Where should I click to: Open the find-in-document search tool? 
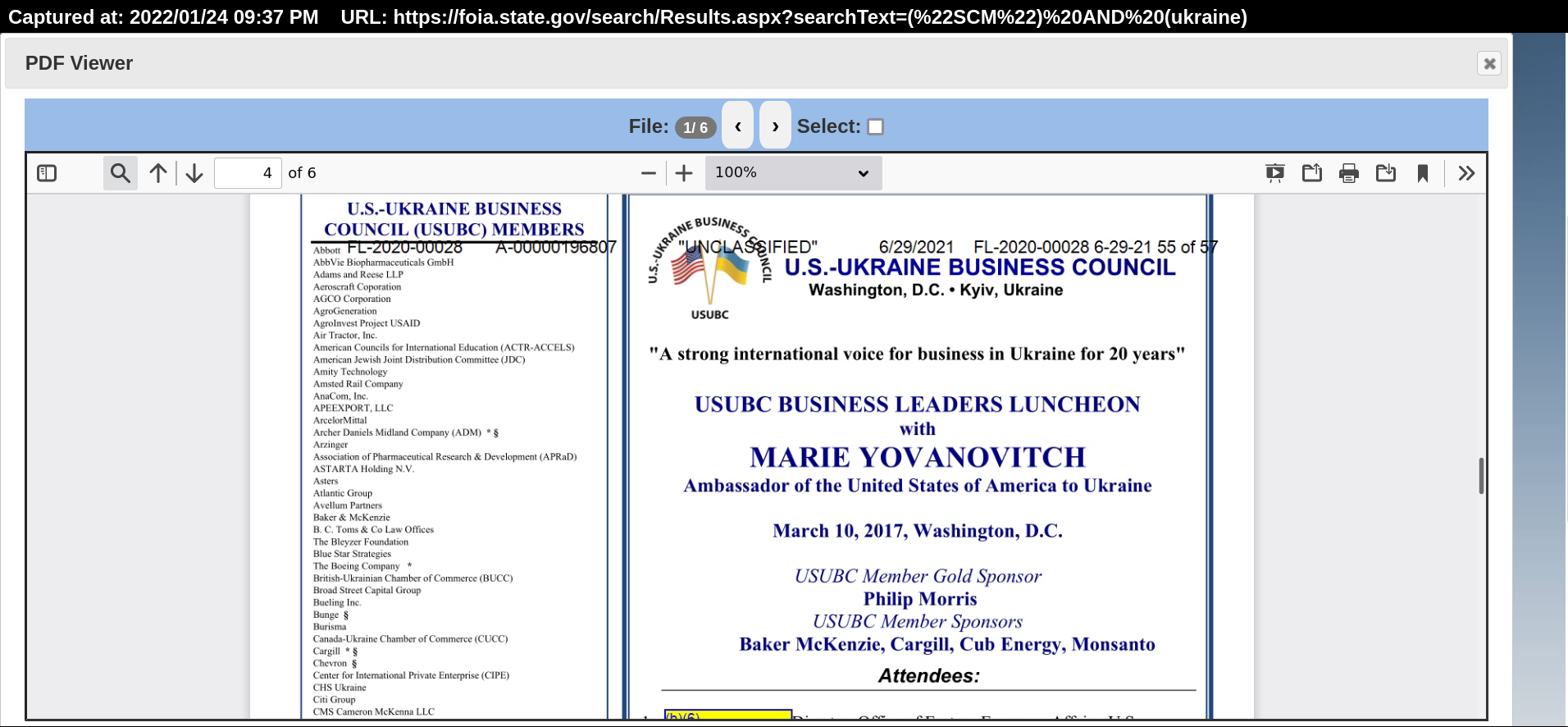(121, 173)
